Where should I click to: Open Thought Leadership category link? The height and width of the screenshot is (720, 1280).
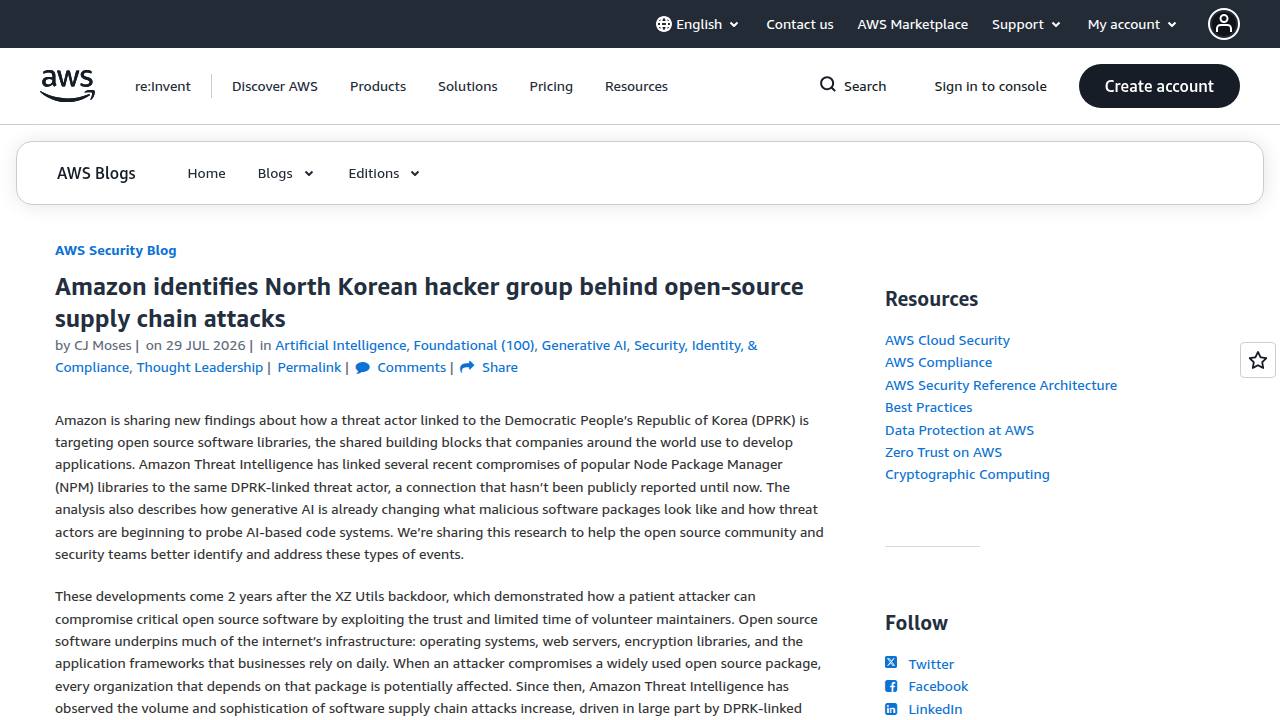(x=199, y=367)
